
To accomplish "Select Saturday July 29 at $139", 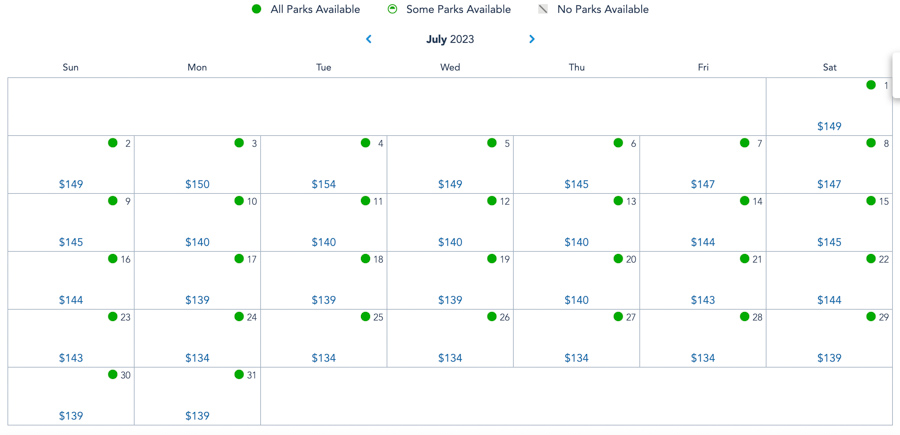I will (829, 358).
